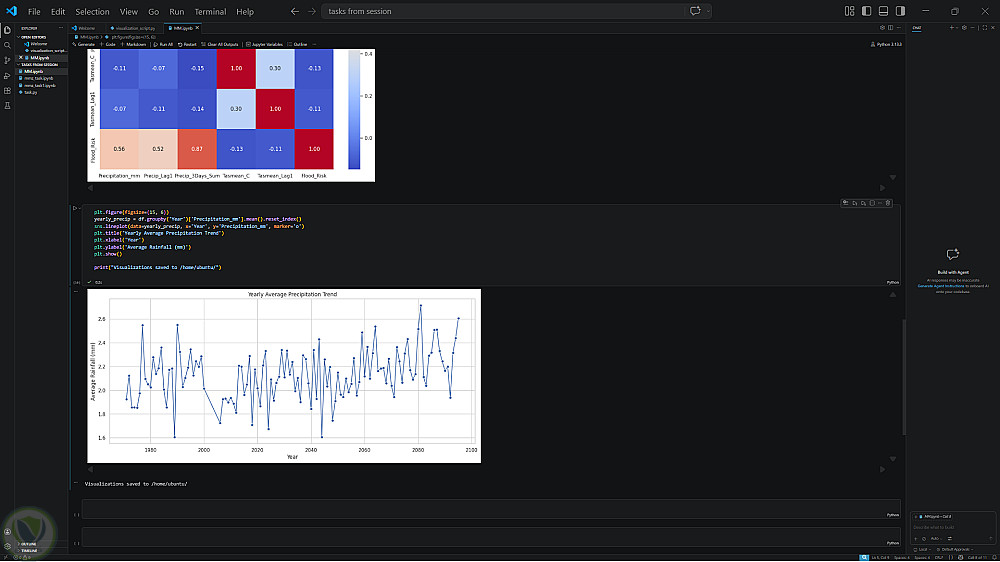Click the Customize Layout icon

coord(849,11)
